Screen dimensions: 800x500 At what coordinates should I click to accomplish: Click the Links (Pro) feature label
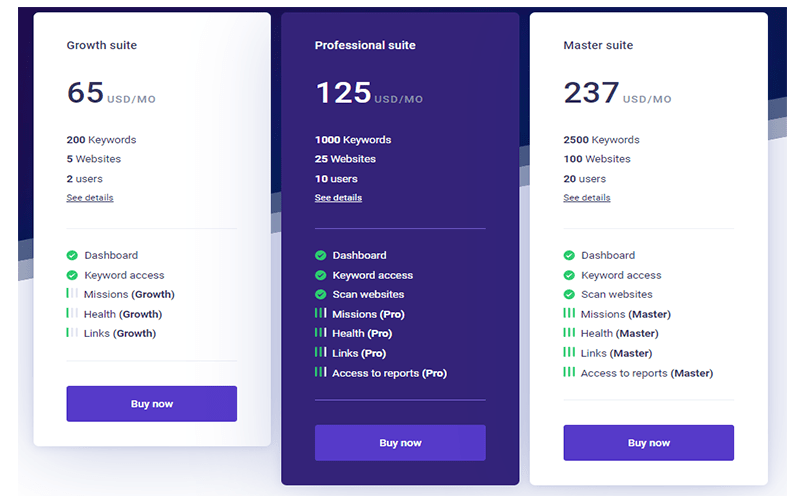[359, 353]
